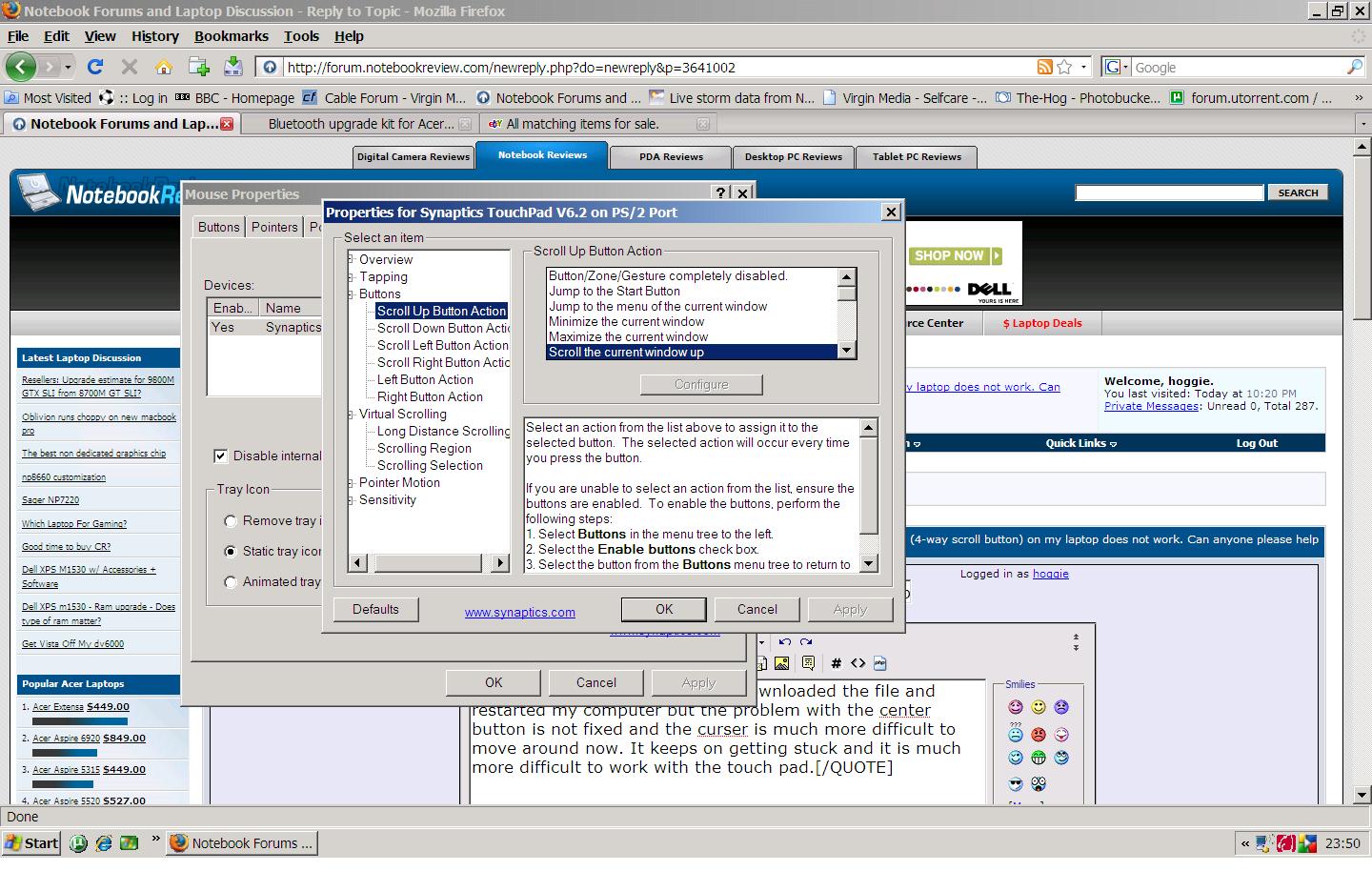Select 'Jump to the Start Button' action

(x=615, y=292)
